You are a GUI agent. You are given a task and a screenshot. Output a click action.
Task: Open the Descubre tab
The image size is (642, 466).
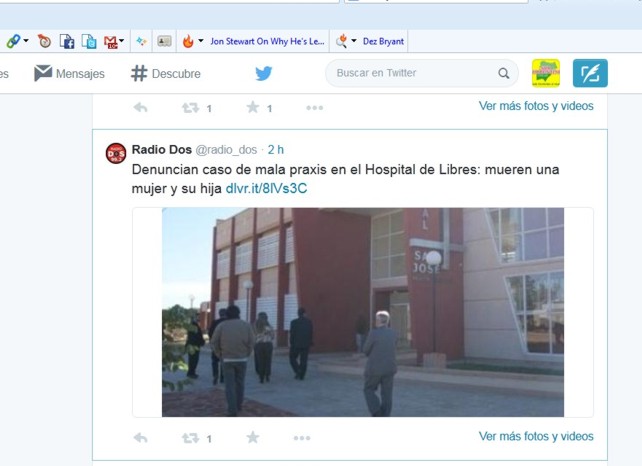[x=166, y=73]
